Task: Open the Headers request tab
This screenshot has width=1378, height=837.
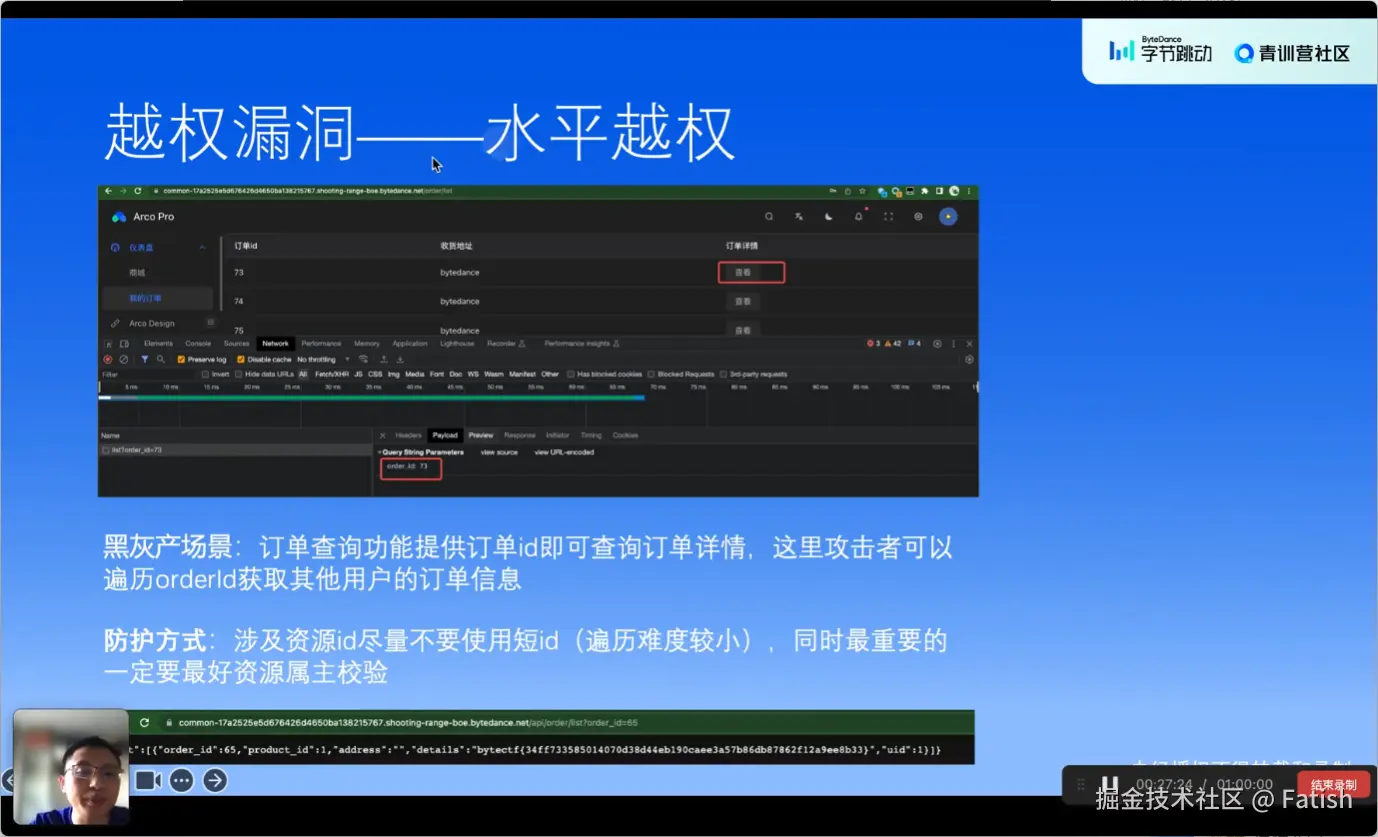Action: coord(408,435)
